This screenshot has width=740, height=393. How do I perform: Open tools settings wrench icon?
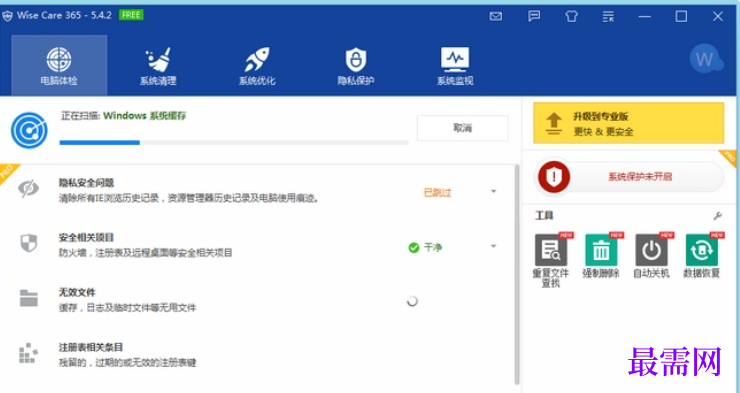tap(717, 216)
